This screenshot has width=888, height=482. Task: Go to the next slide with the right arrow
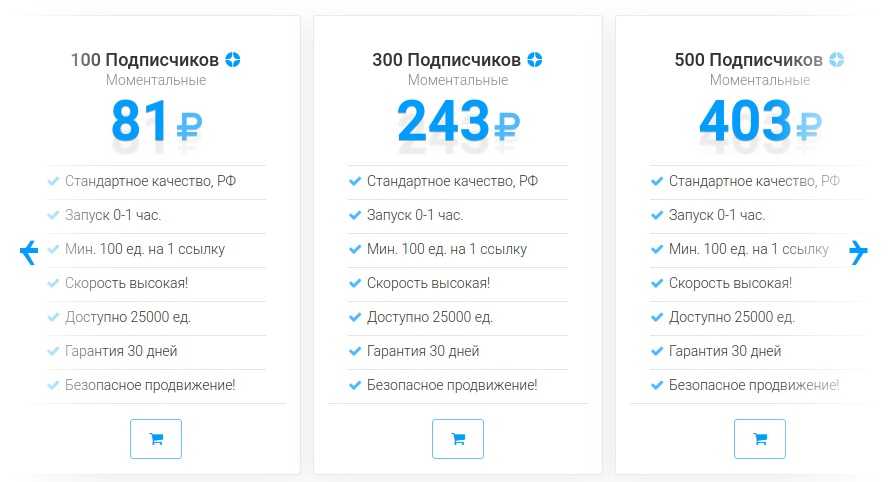point(858,252)
